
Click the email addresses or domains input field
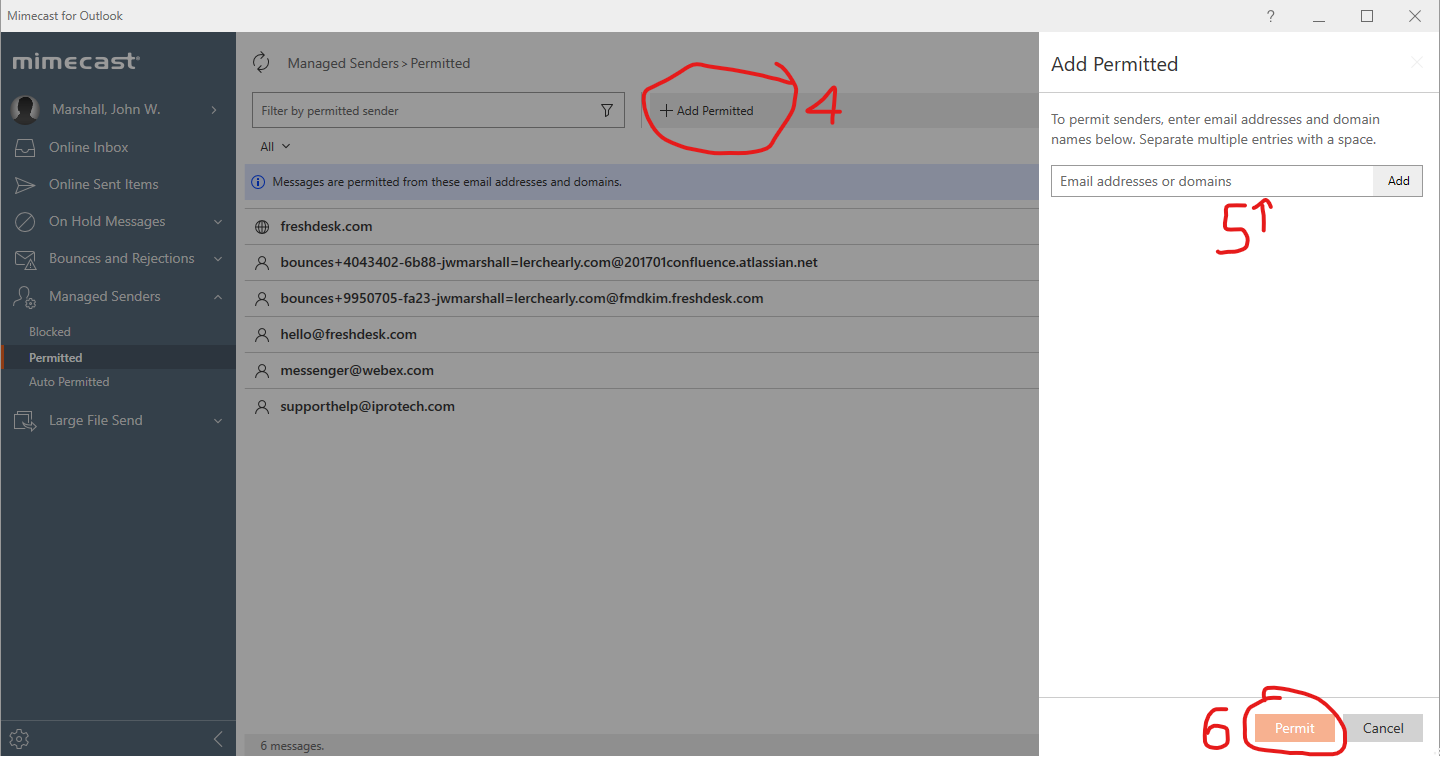[1200, 181]
